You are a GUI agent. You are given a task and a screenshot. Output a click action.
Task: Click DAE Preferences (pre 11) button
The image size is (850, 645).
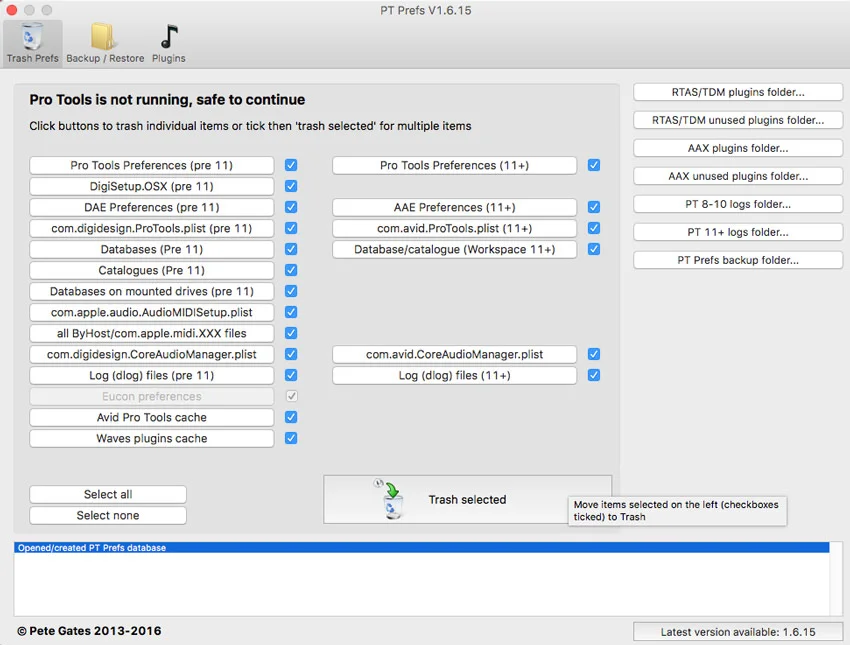(x=152, y=207)
